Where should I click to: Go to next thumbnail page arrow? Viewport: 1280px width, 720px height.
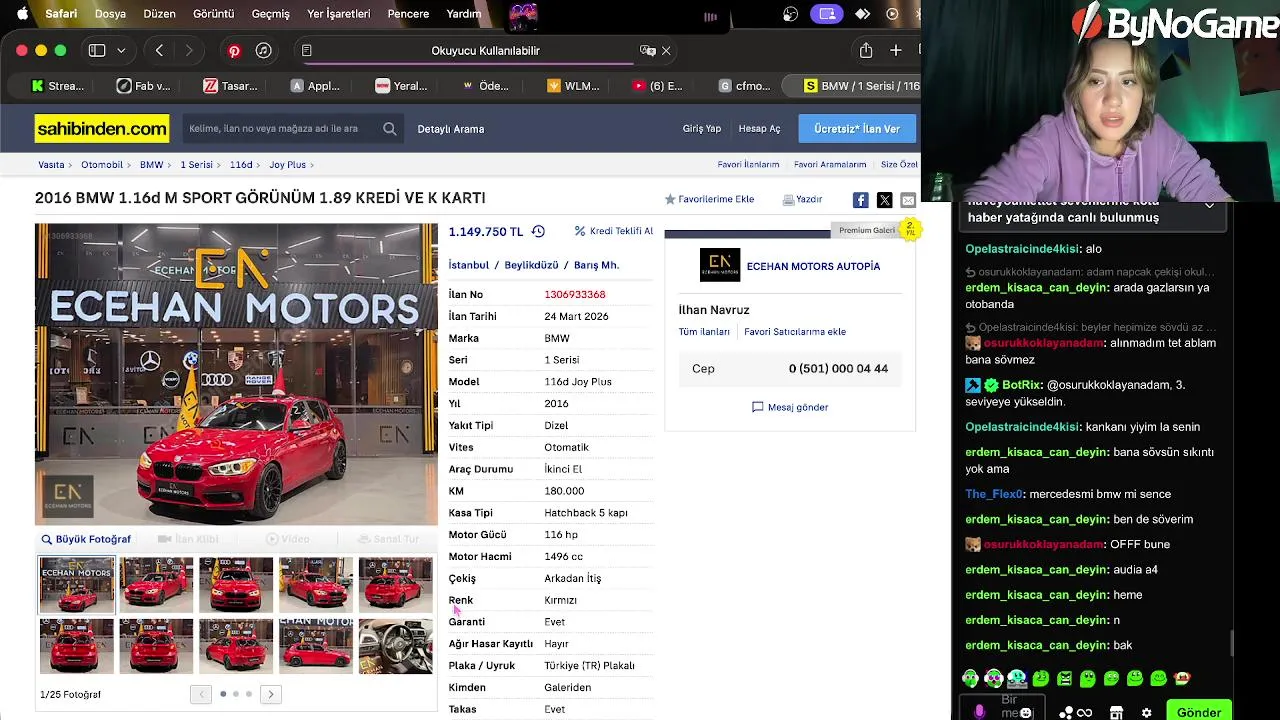coord(270,694)
